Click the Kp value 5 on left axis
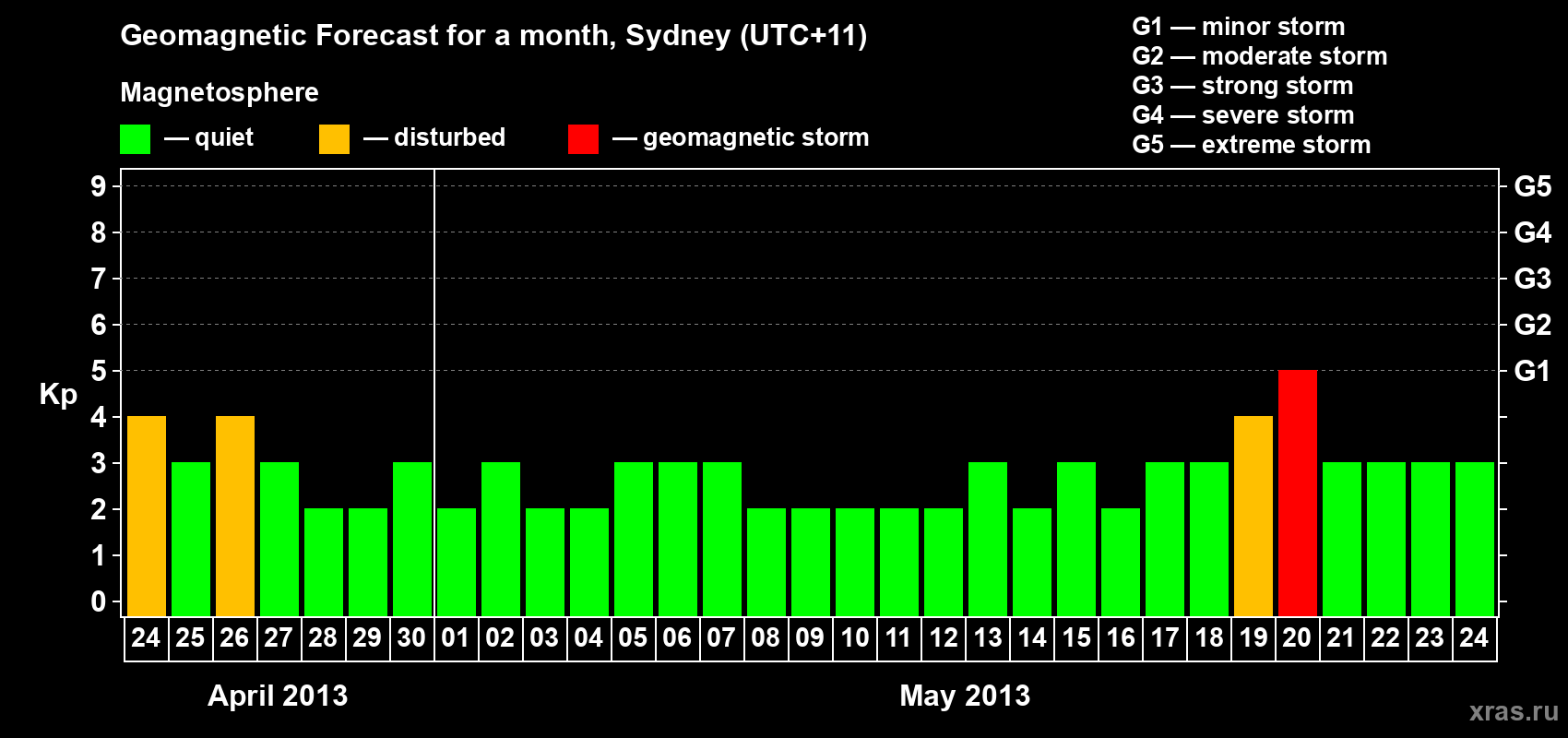This screenshot has width=1568, height=738. pyautogui.click(x=99, y=371)
